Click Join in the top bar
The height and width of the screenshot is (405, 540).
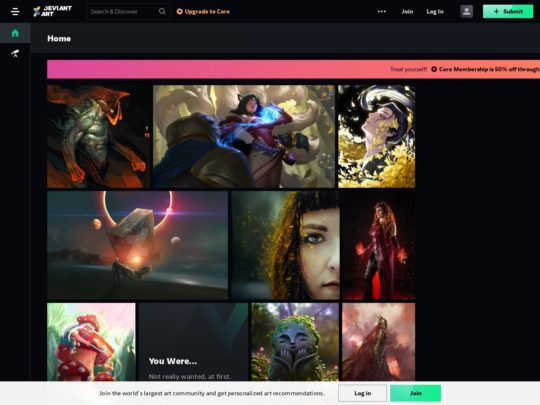point(407,11)
